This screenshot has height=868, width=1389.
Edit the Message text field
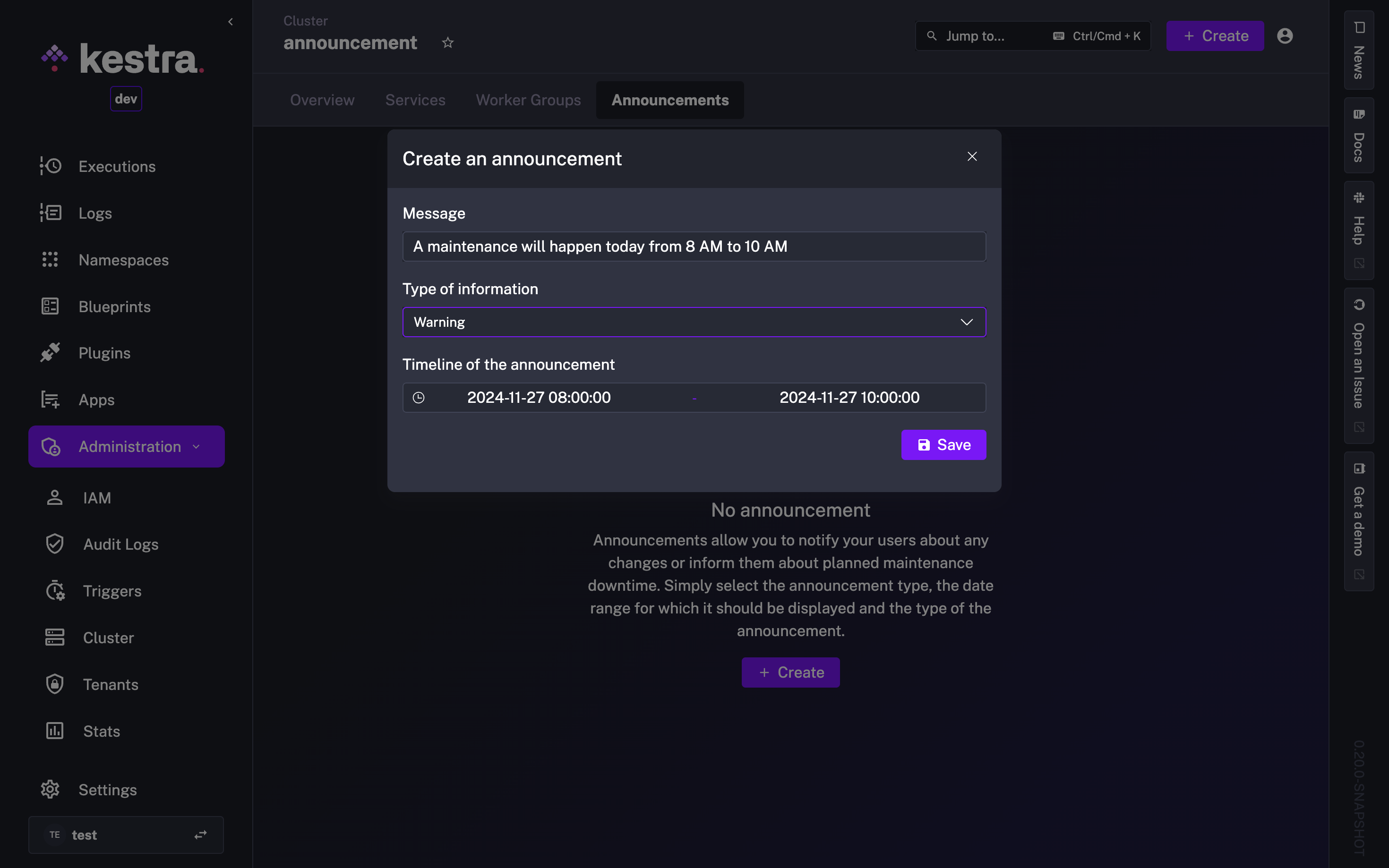click(694, 246)
